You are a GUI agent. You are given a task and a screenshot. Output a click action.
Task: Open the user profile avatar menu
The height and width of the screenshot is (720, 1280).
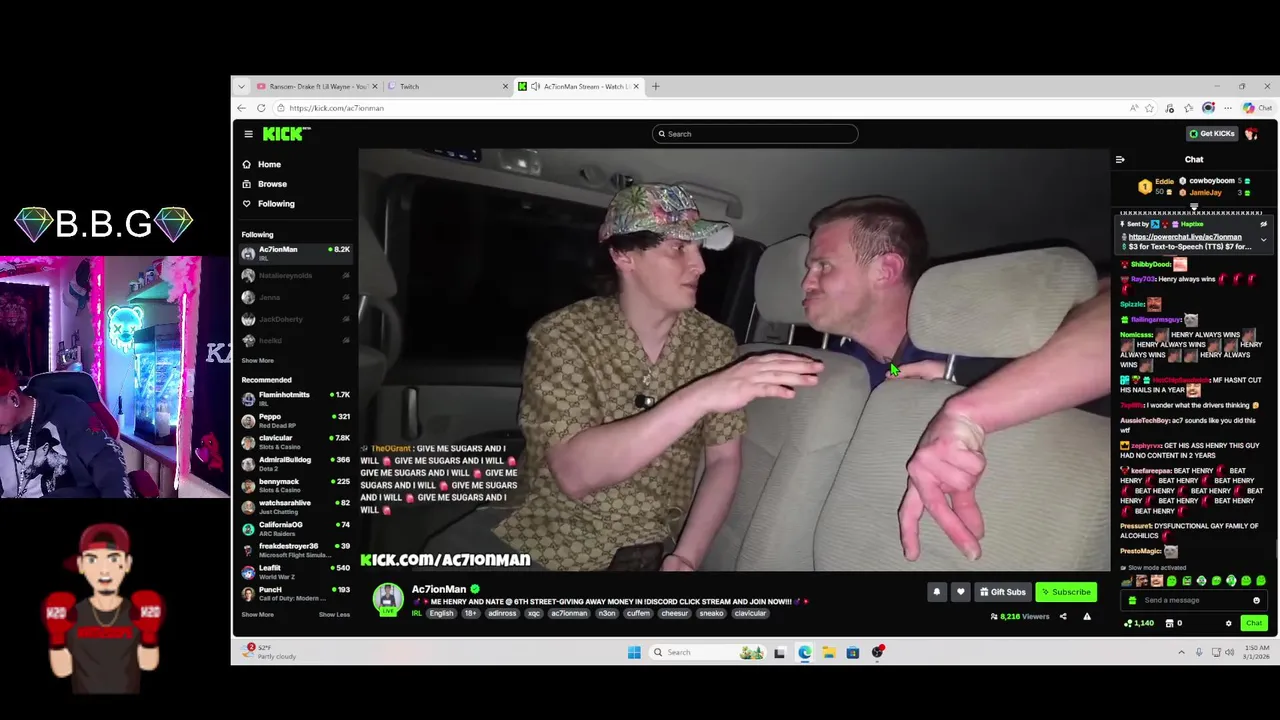(x=1252, y=134)
